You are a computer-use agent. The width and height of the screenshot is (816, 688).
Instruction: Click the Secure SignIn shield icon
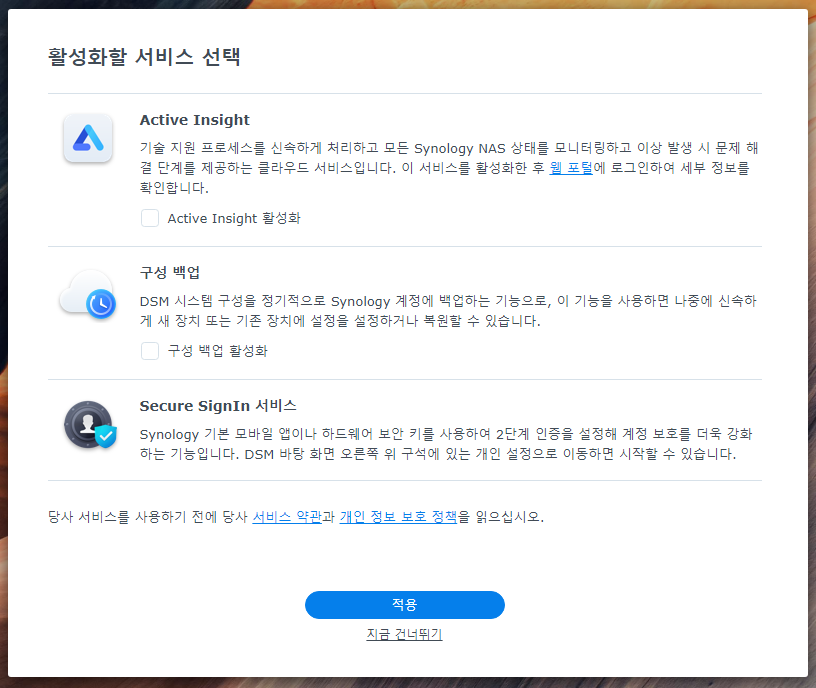coord(90,425)
